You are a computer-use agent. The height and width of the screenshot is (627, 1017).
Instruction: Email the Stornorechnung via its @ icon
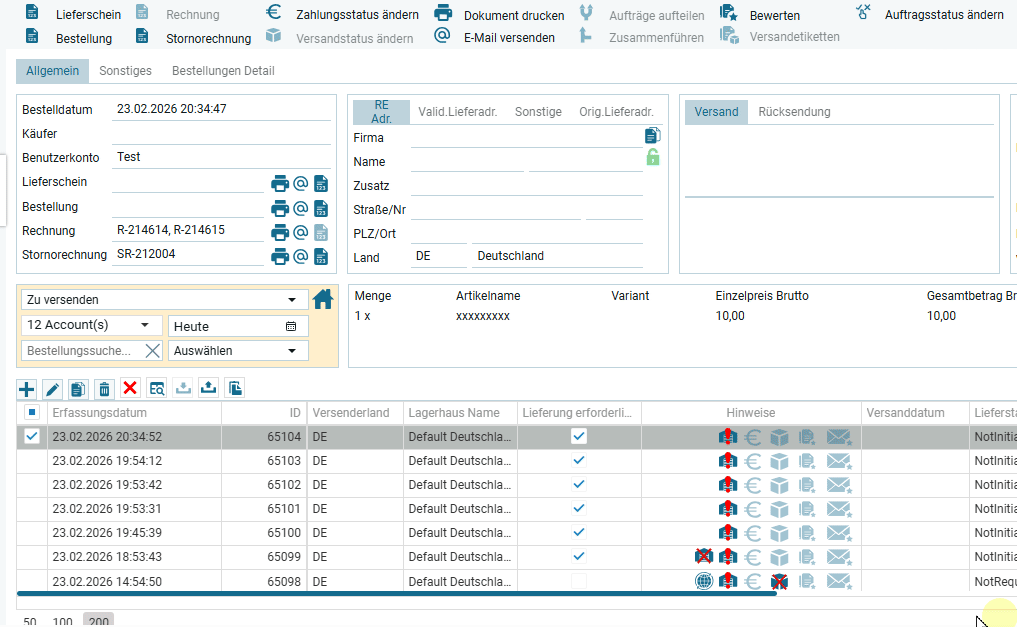coord(300,256)
